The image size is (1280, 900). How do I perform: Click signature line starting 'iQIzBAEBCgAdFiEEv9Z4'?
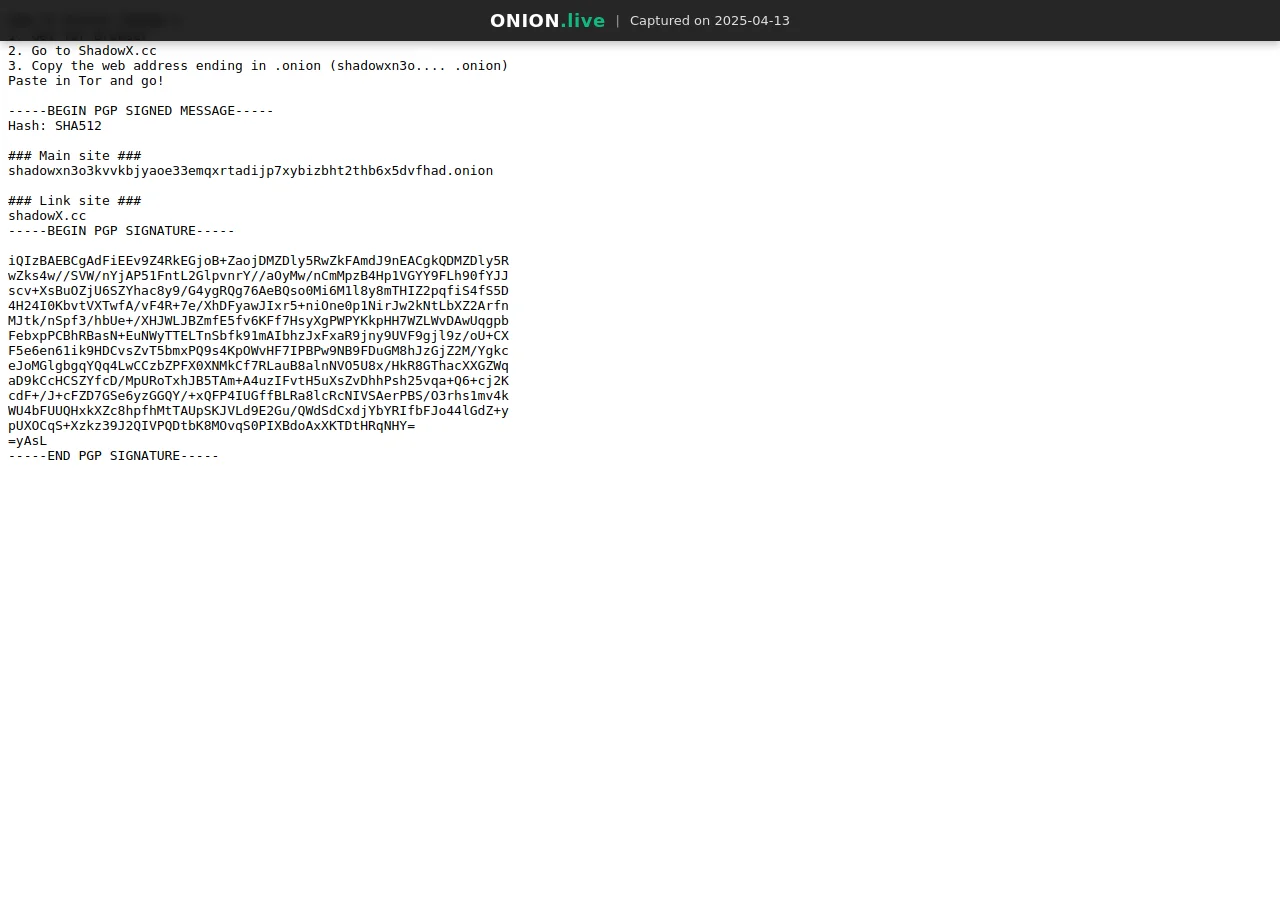(258, 260)
